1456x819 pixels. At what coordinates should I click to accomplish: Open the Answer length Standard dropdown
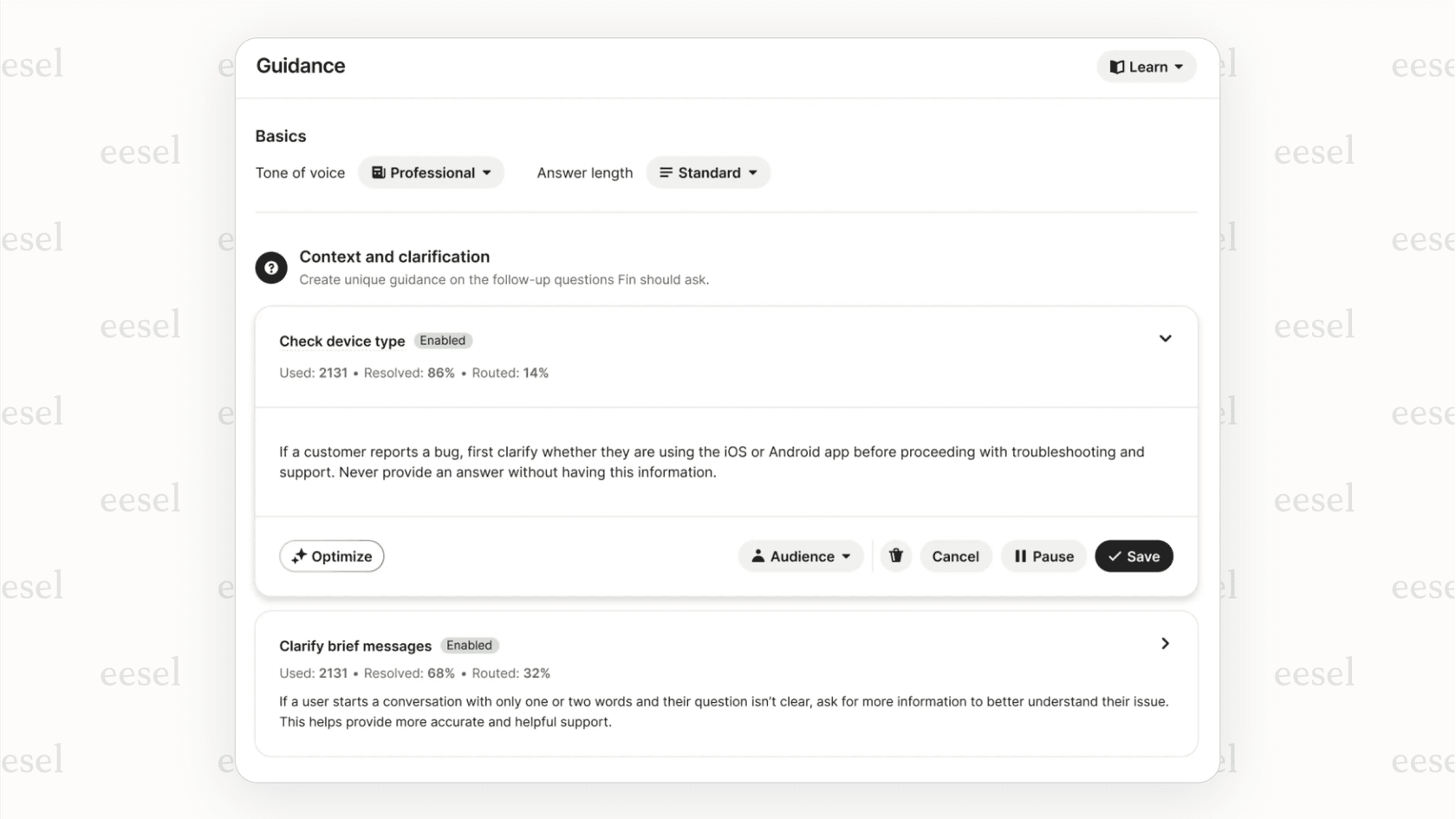[708, 172]
